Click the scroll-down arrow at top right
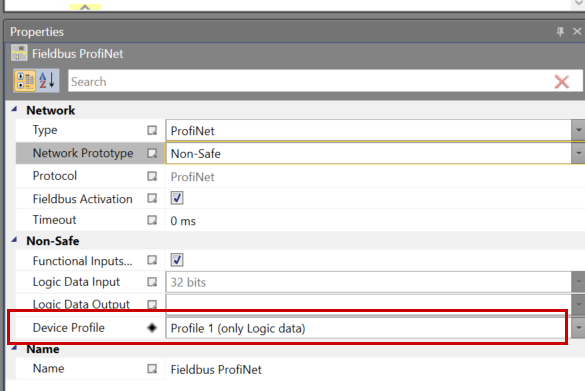 point(579,3)
